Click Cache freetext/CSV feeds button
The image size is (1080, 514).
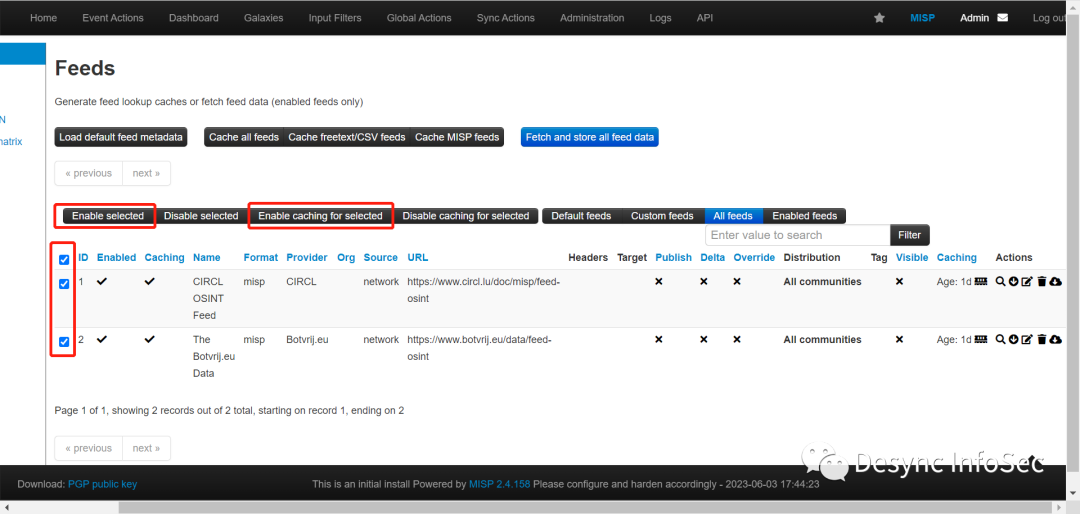[x=346, y=137]
